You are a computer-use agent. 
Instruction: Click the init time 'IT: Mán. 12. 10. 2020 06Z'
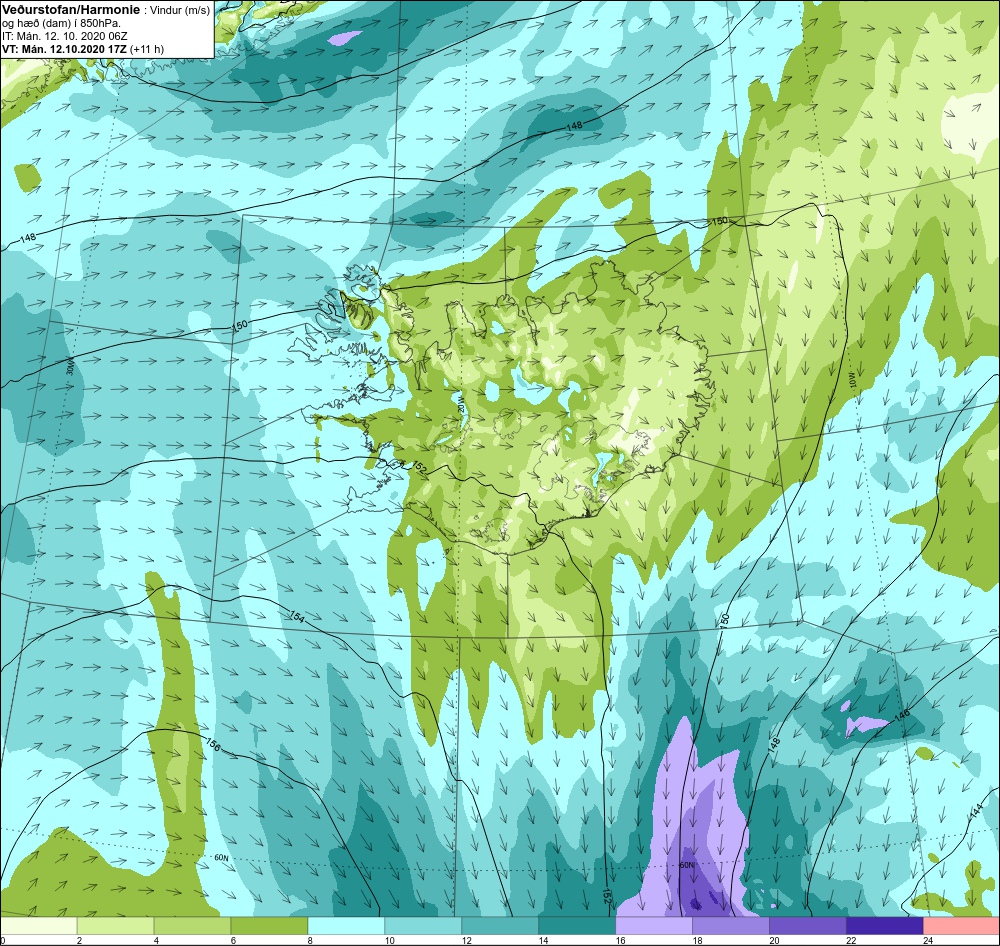pos(64,36)
